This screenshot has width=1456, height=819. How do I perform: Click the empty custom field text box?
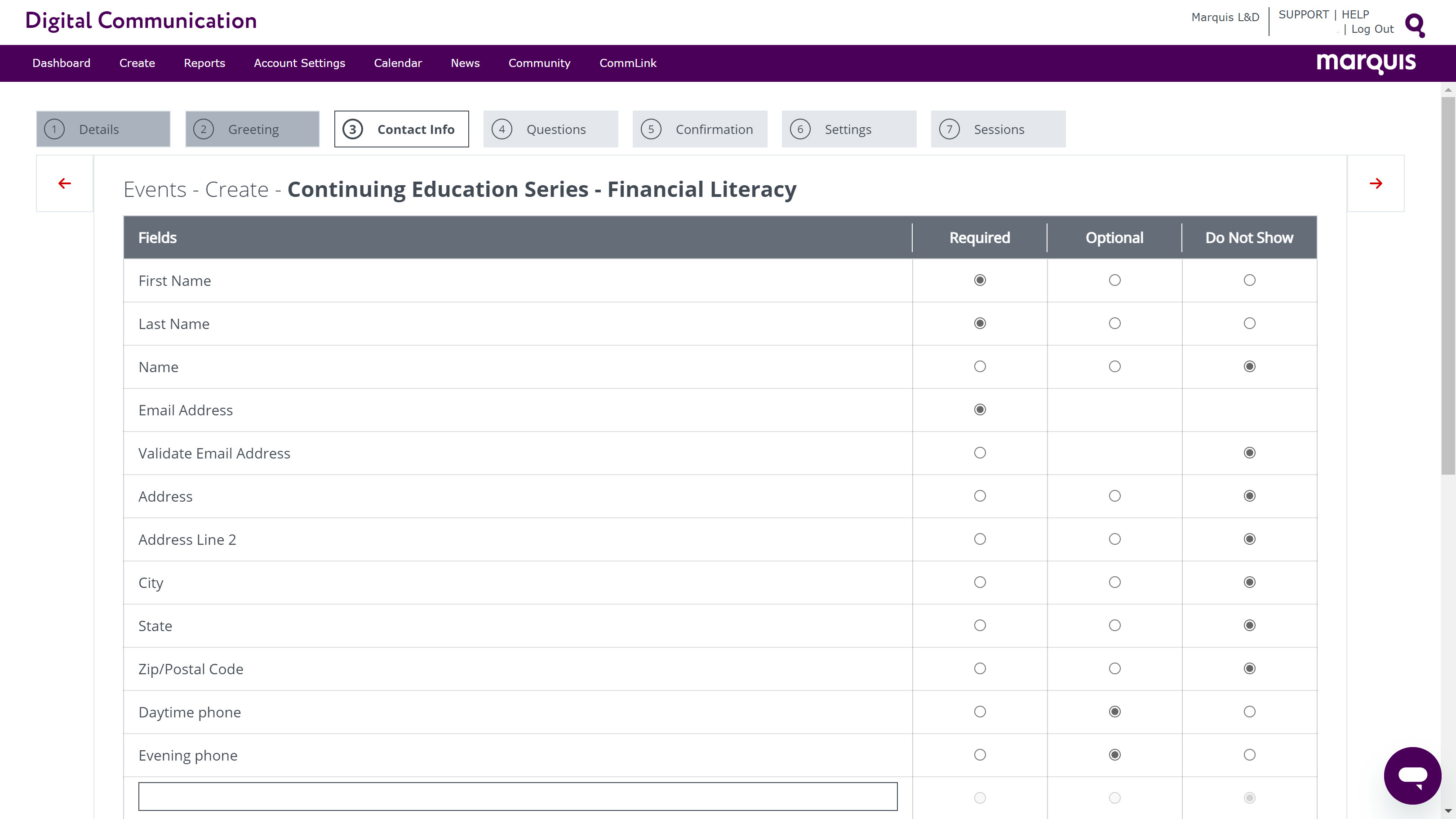517,796
